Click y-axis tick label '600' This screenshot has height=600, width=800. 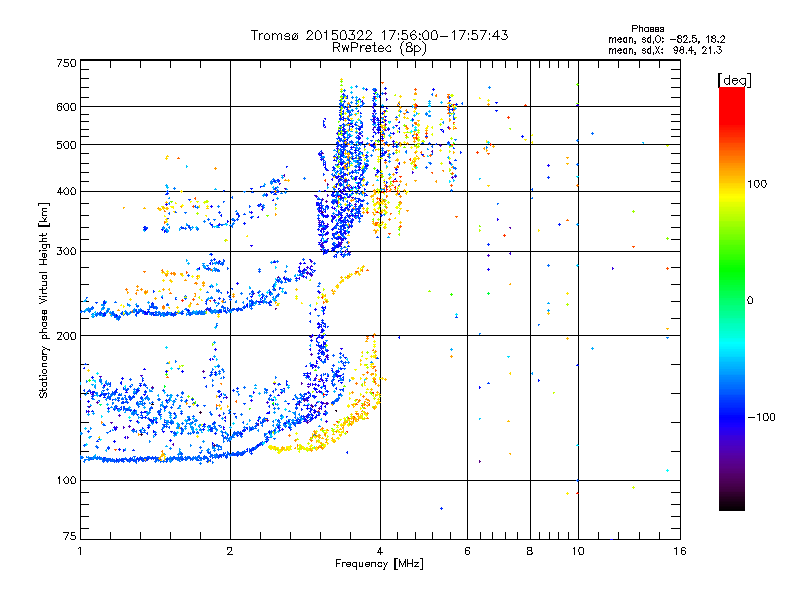67,107
